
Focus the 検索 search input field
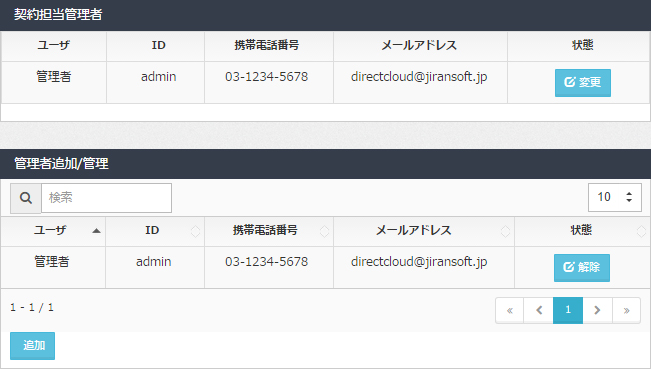tap(106, 198)
